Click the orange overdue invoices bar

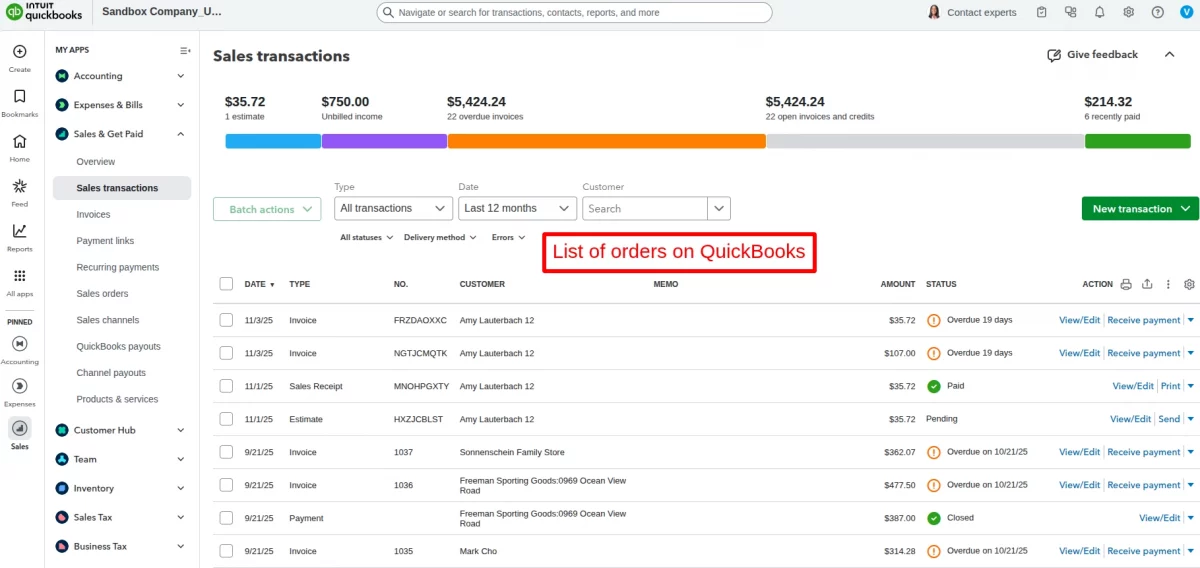[x=607, y=141]
